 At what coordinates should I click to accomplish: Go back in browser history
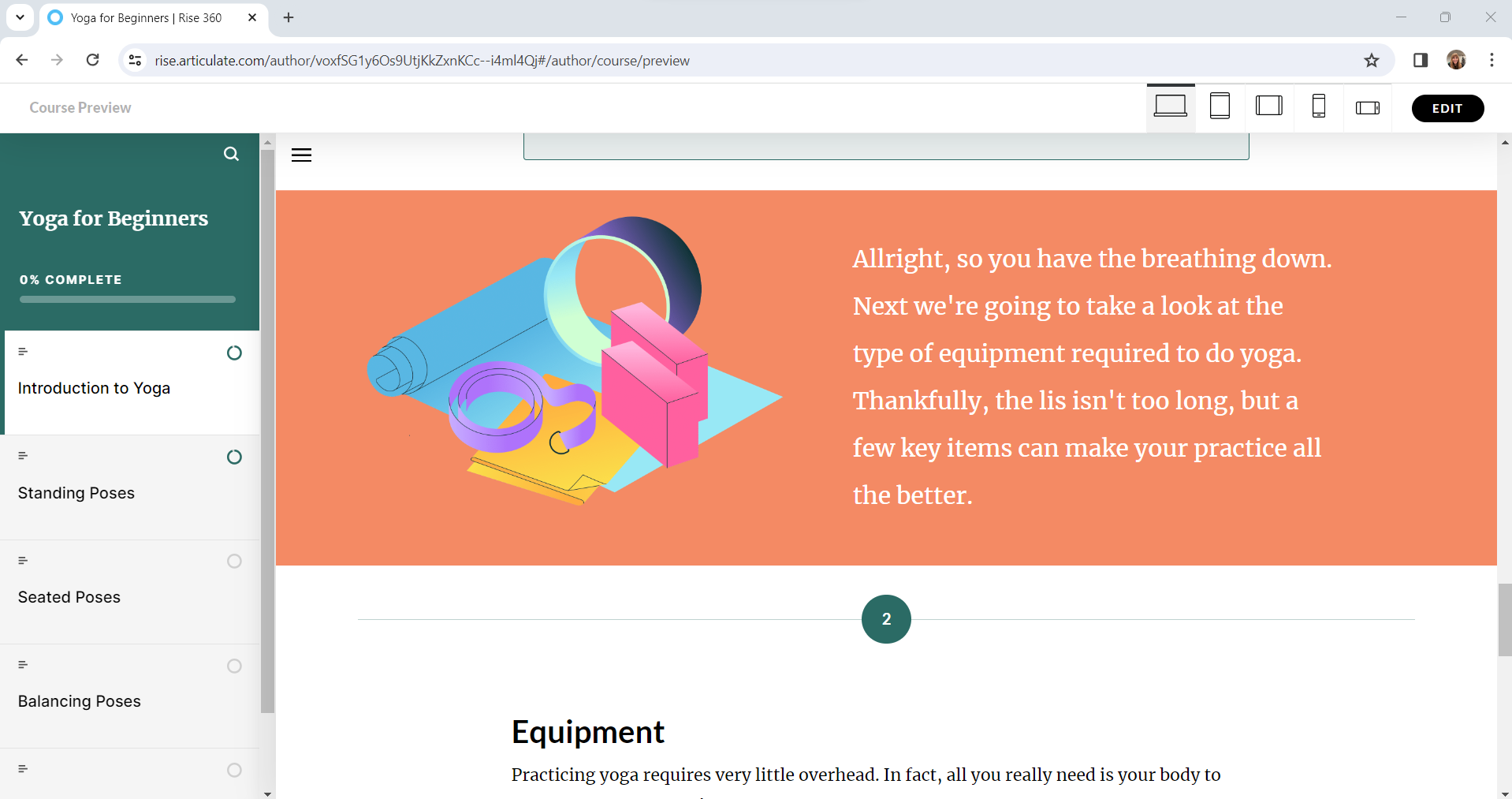tap(22, 60)
